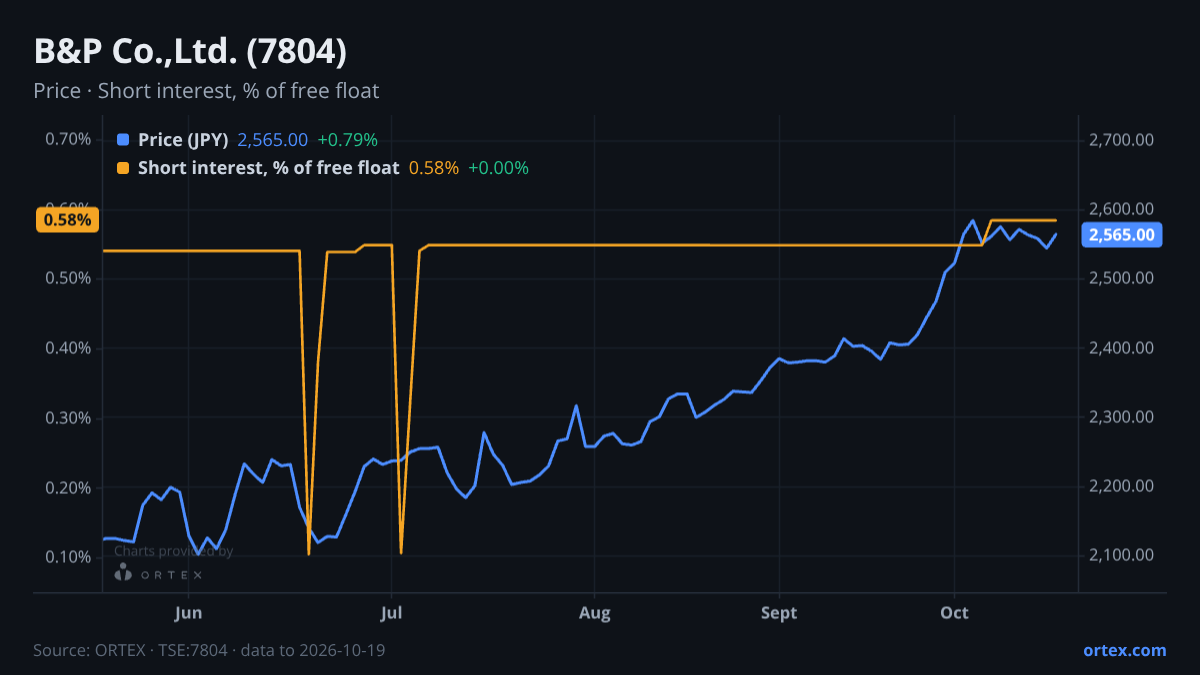The height and width of the screenshot is (675, 1200).
Task: Click the orange Short interest legend swatch
Action: point(123,168)
